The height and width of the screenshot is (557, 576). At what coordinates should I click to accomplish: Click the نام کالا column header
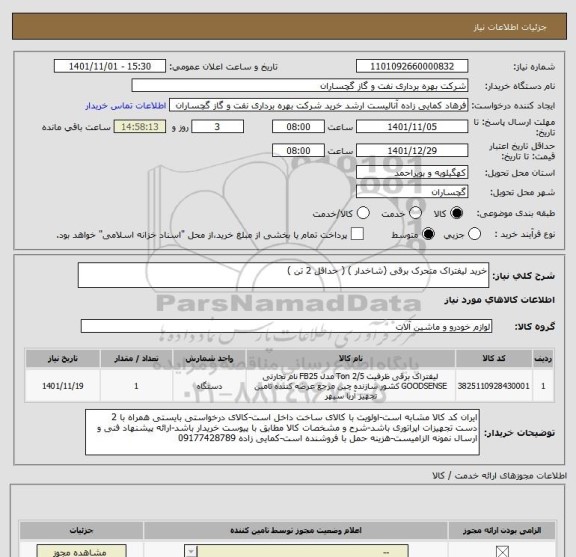350,358
